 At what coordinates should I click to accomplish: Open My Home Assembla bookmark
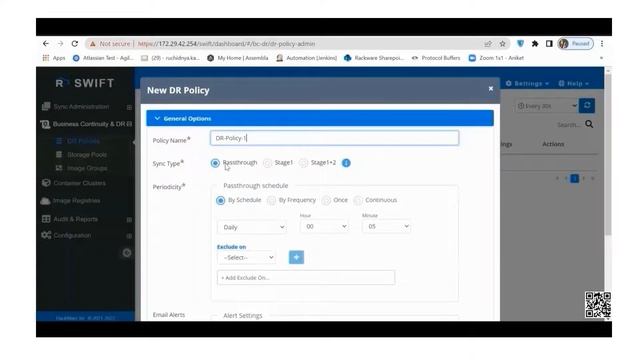click(x=238, y=58)
